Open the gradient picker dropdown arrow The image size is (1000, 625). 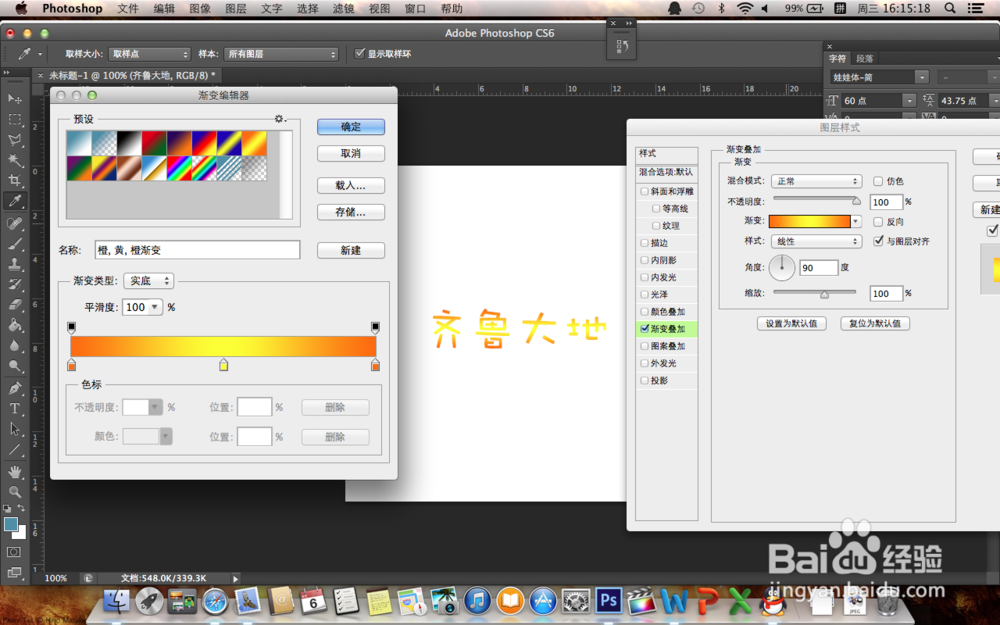[x=856, y=221]
